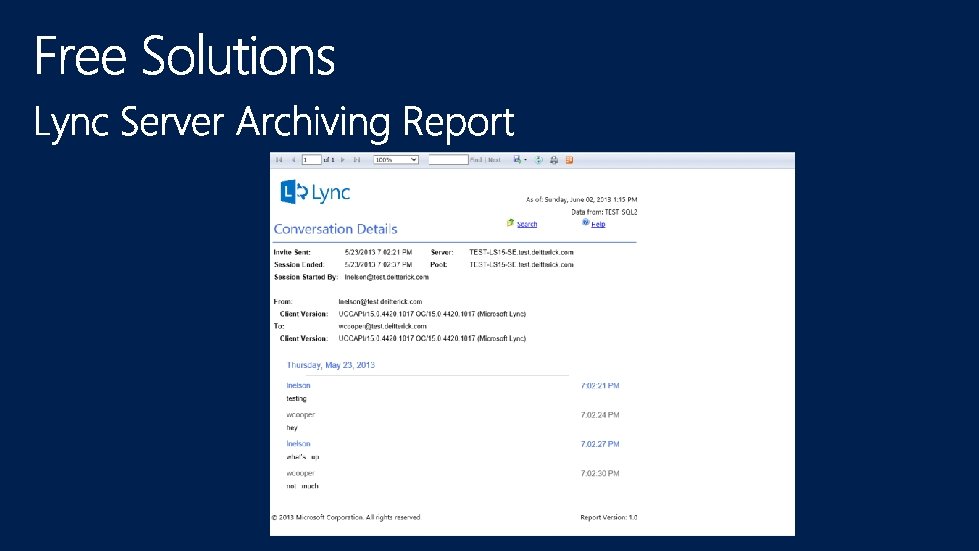979x551 pixels.
Task: Print the report
Action: (x=554, y=160)
